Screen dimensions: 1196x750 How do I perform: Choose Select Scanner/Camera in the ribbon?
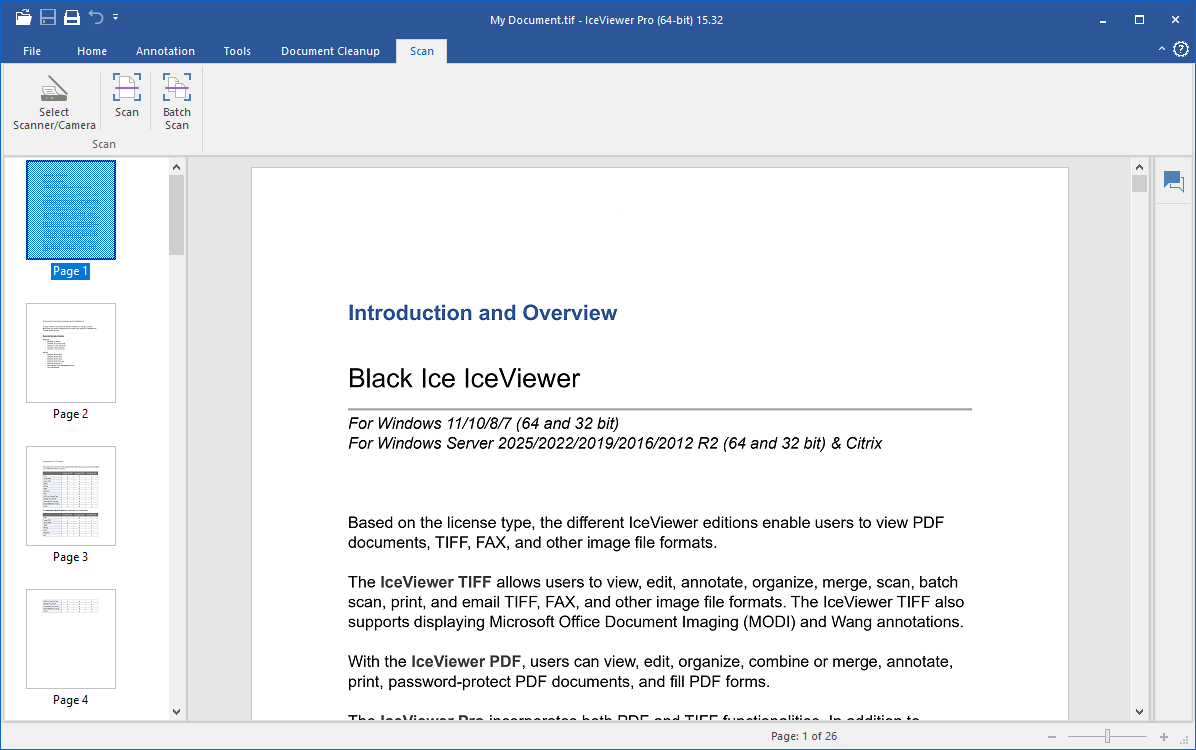coord(54,103)
